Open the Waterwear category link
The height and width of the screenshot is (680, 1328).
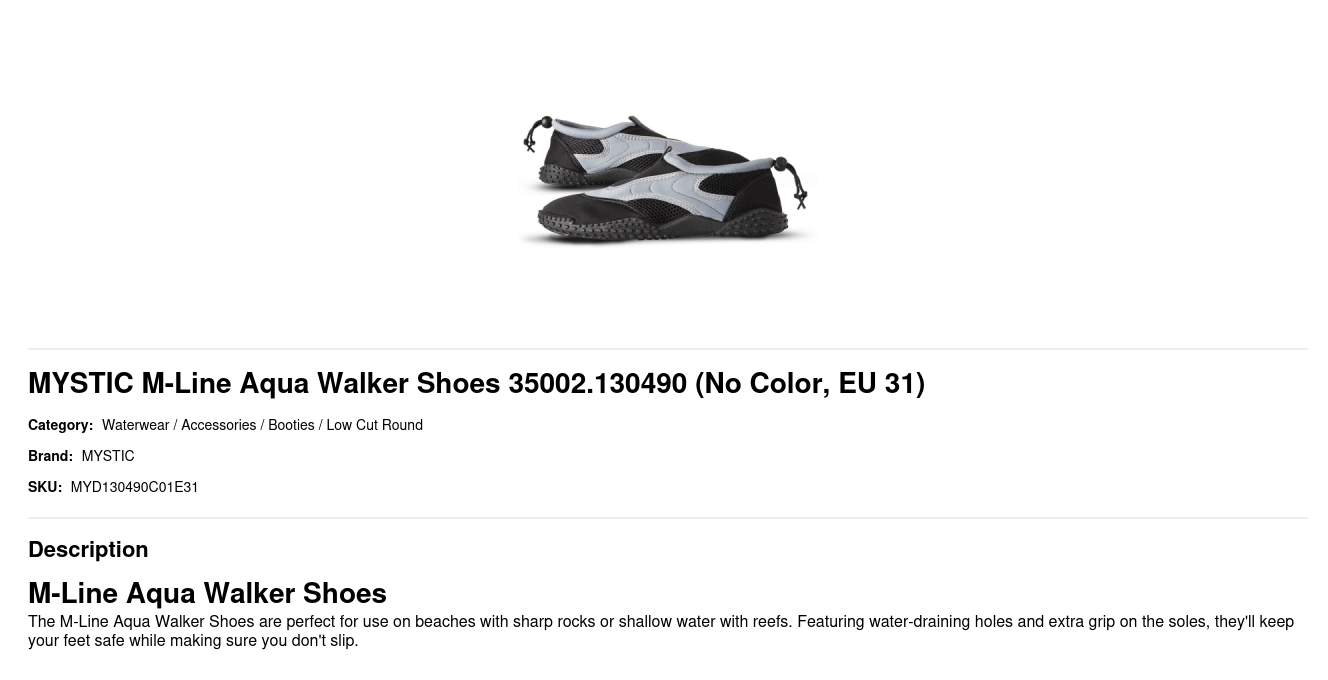click(x=135, y=425)
